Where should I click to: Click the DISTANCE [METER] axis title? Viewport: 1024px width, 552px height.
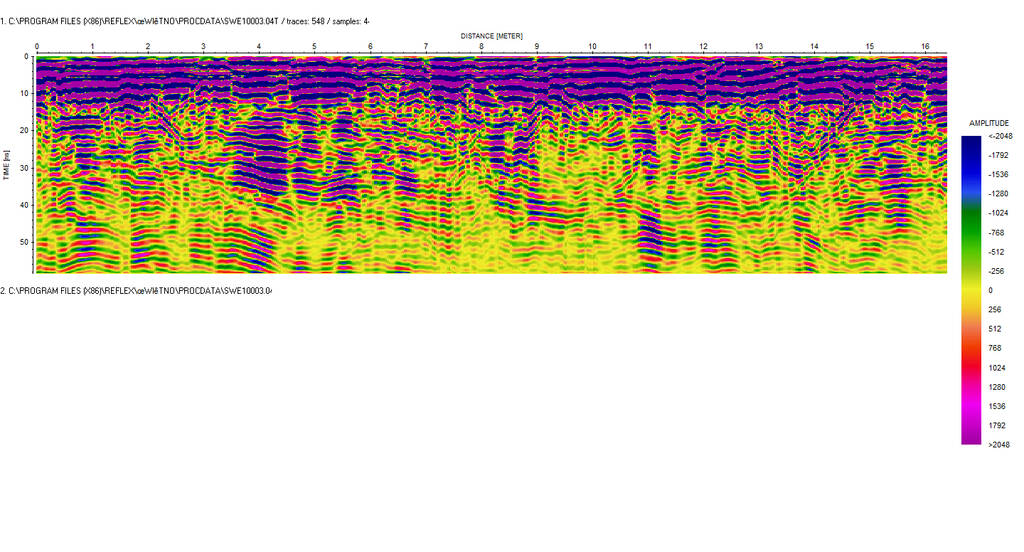point(491,35)
